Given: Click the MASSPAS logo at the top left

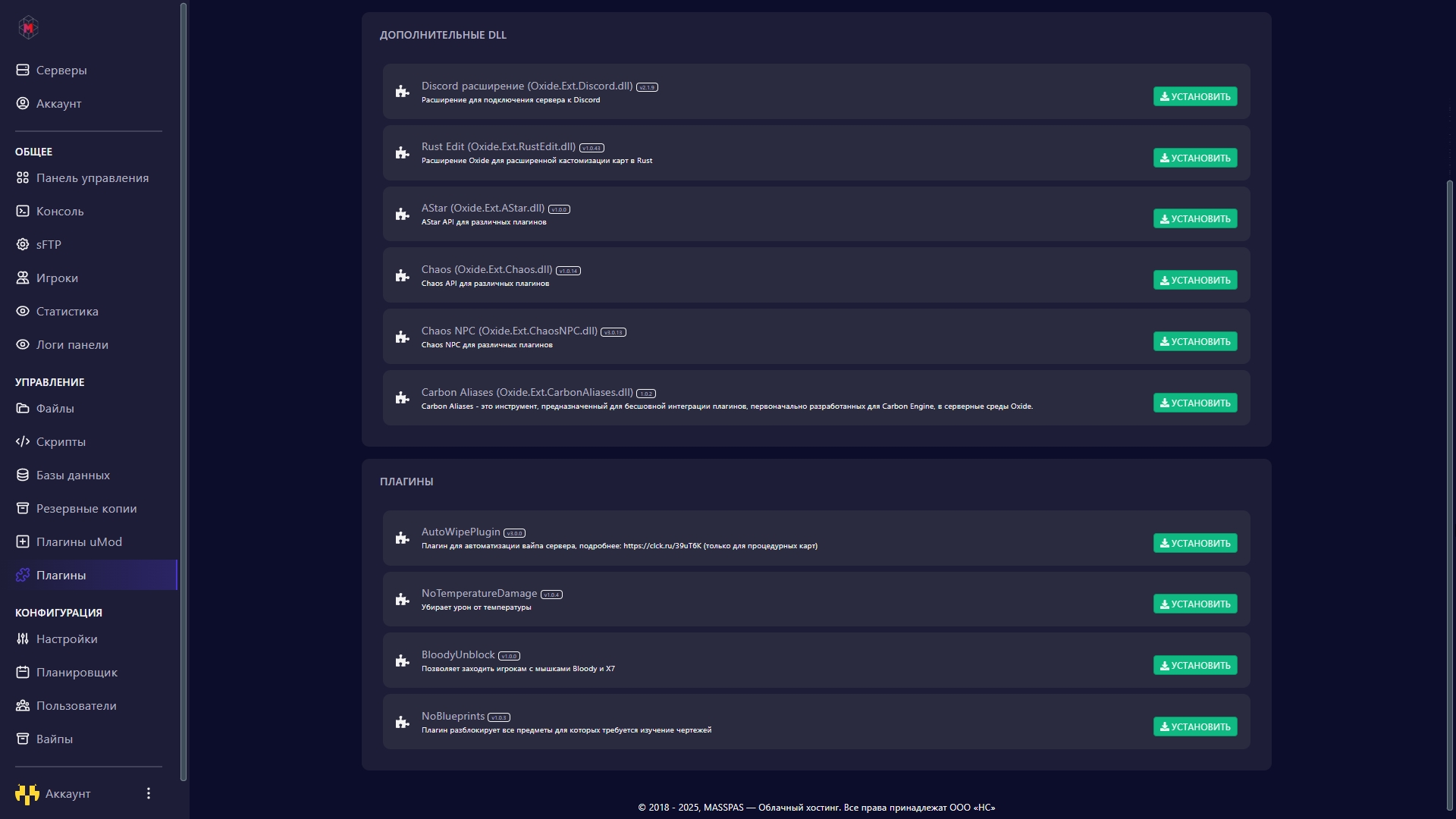Looking at the screenshot, I should (x=28, y=27).
